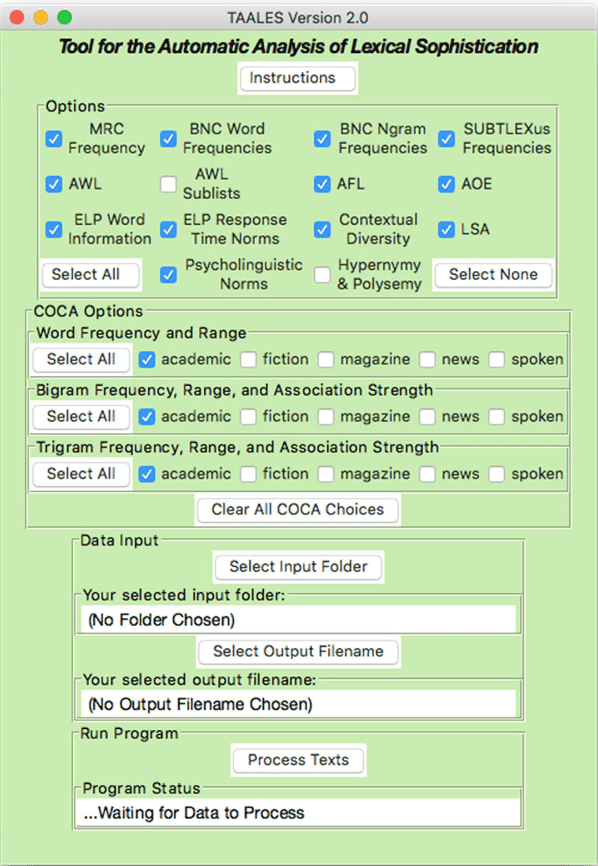
Task: Click Select All in the Options section
Action: coord(90,275)
